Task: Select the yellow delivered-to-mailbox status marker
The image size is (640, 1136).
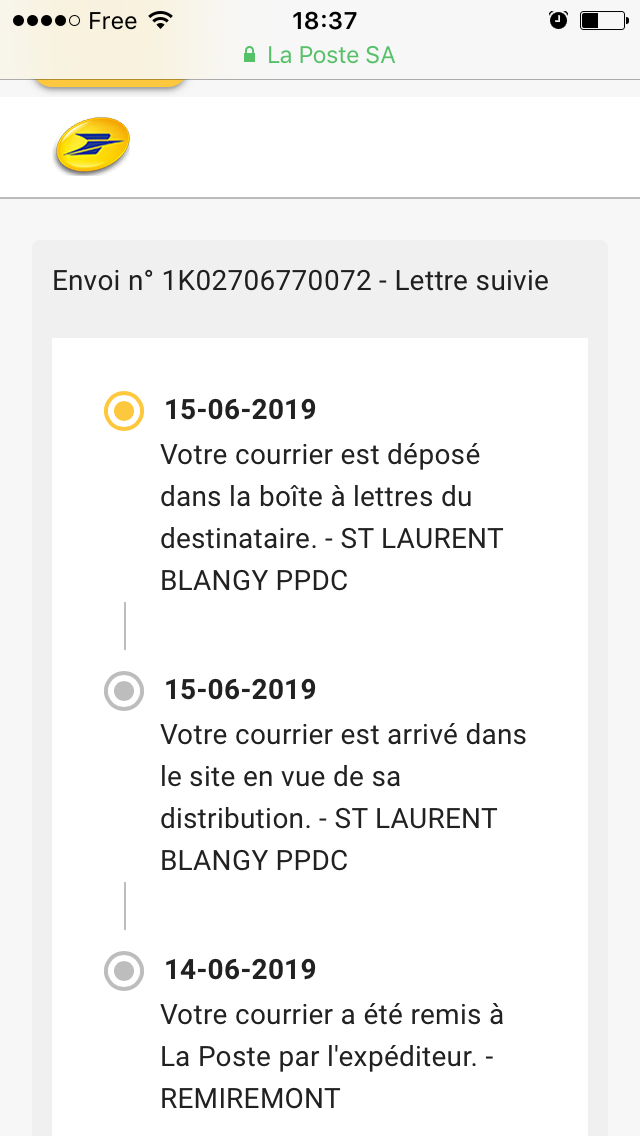Action: [124, 410]
